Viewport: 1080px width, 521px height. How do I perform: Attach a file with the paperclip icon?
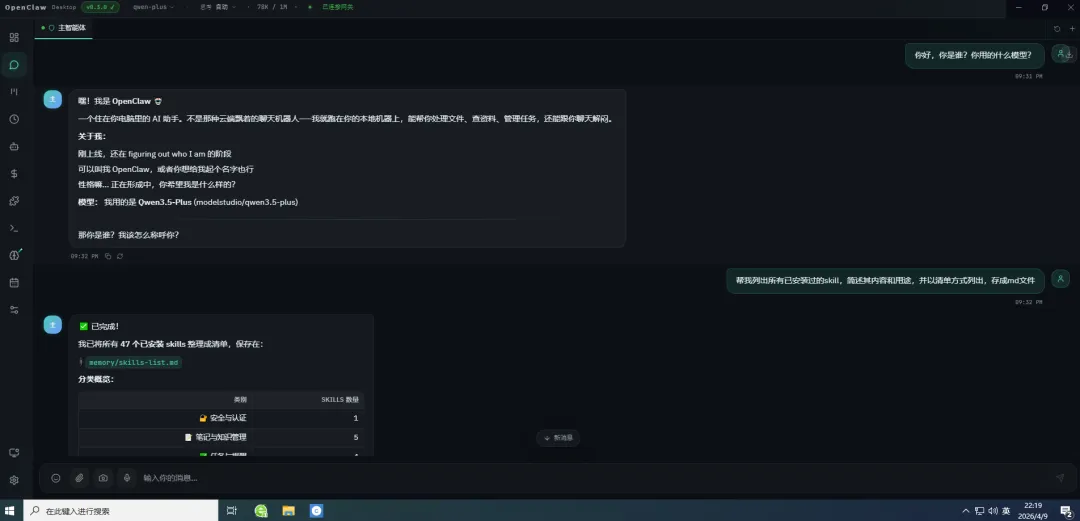click(x=79, y=478)
